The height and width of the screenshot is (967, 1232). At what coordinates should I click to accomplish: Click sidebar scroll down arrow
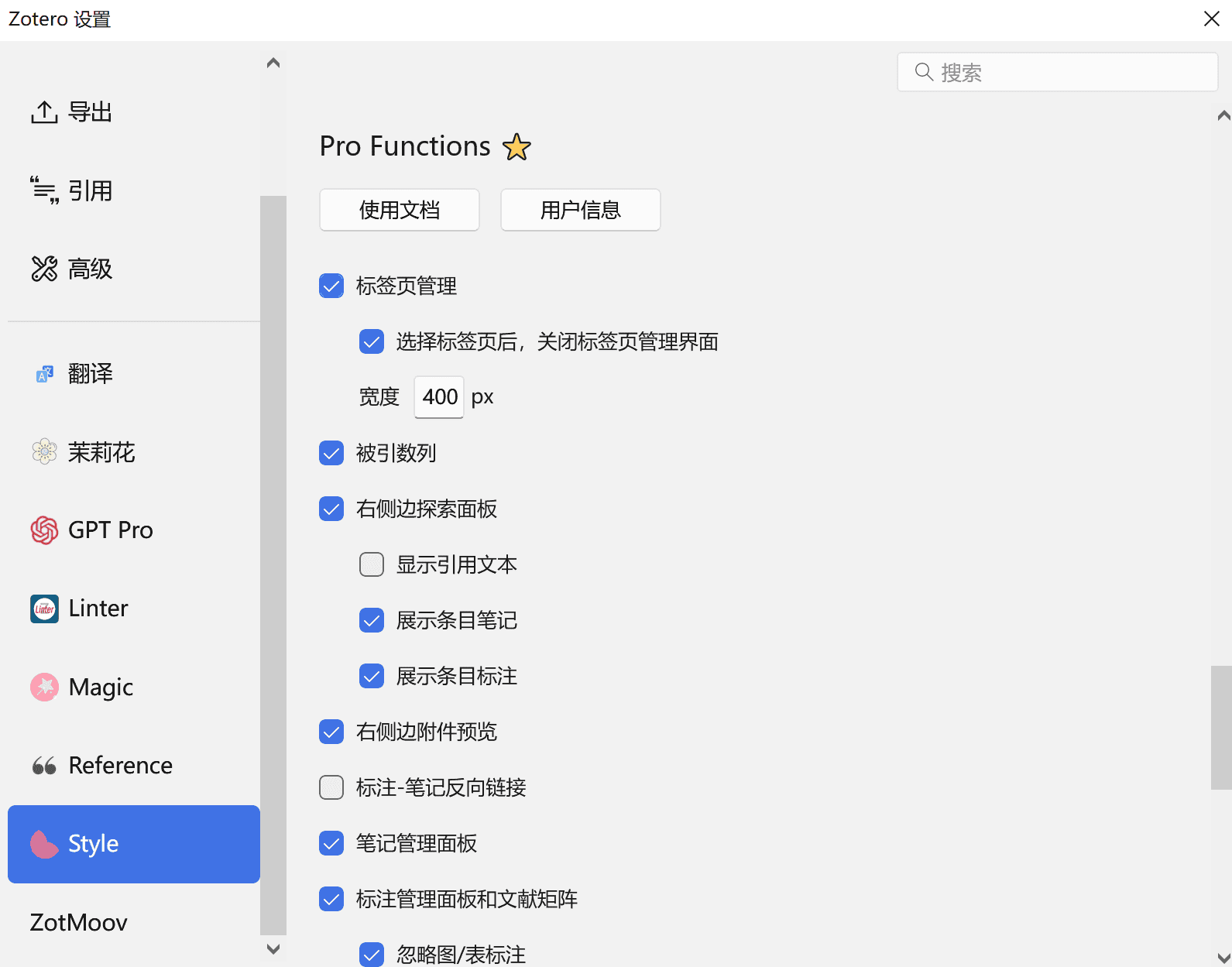click(x=273, y=948)
